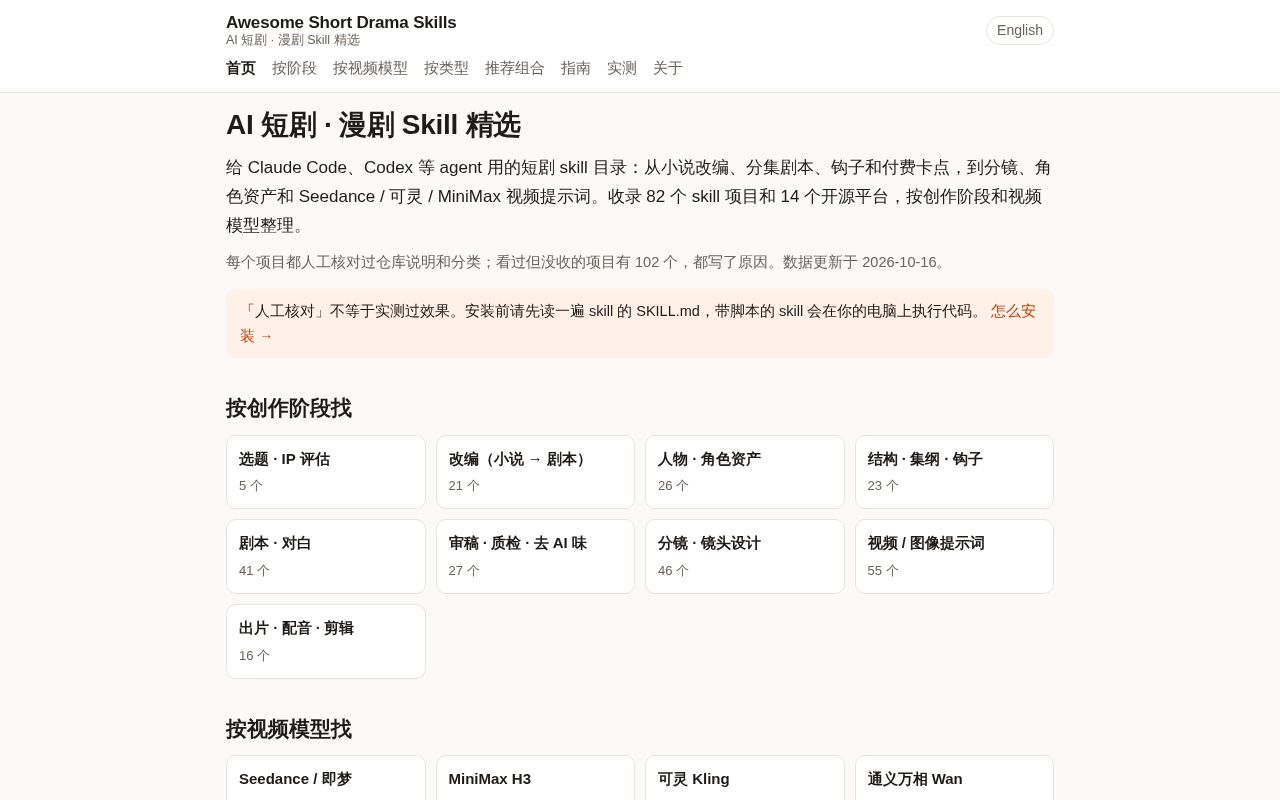Viewport: 1280px width, 800px height.
Task: Go to the 首页 nav item
Action: (241, 68)
